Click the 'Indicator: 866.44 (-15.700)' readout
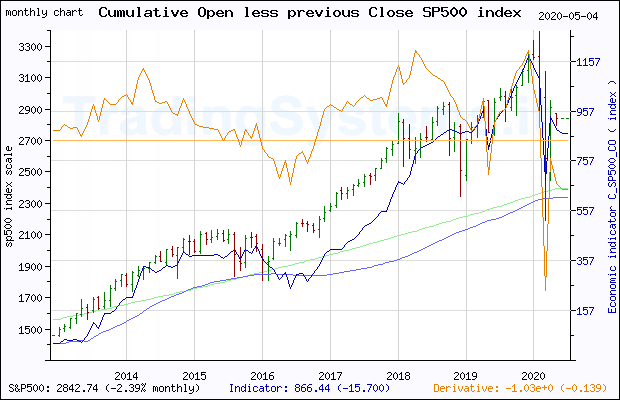 point(310,388)
